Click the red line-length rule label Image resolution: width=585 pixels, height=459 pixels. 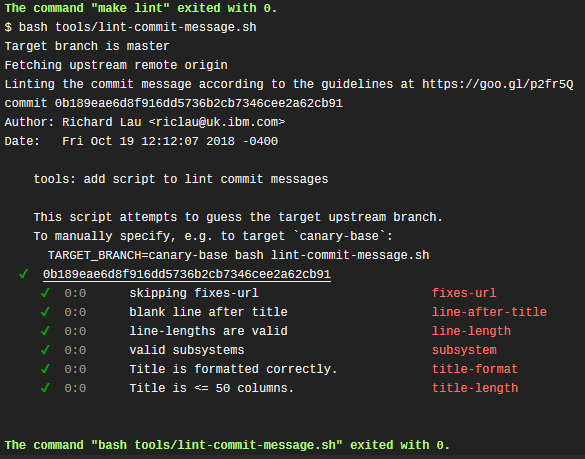coord(472,331)
